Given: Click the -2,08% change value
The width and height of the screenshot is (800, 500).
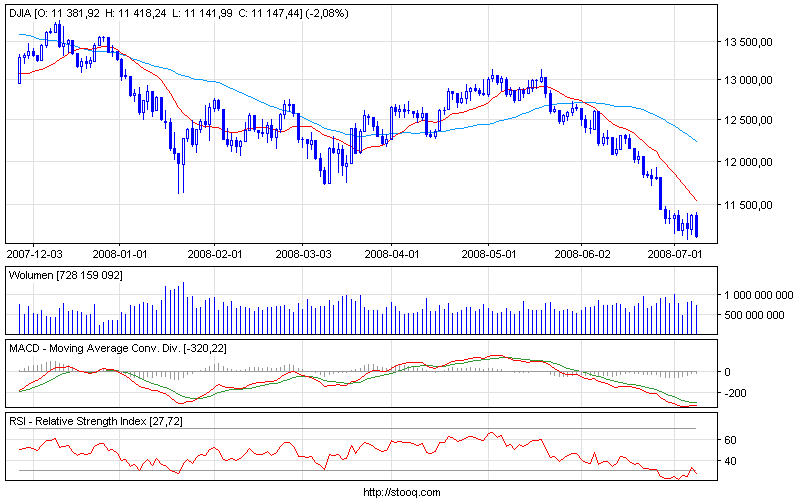Looking at the screenshot, I should pyautogui.click(x=327, y=13).
